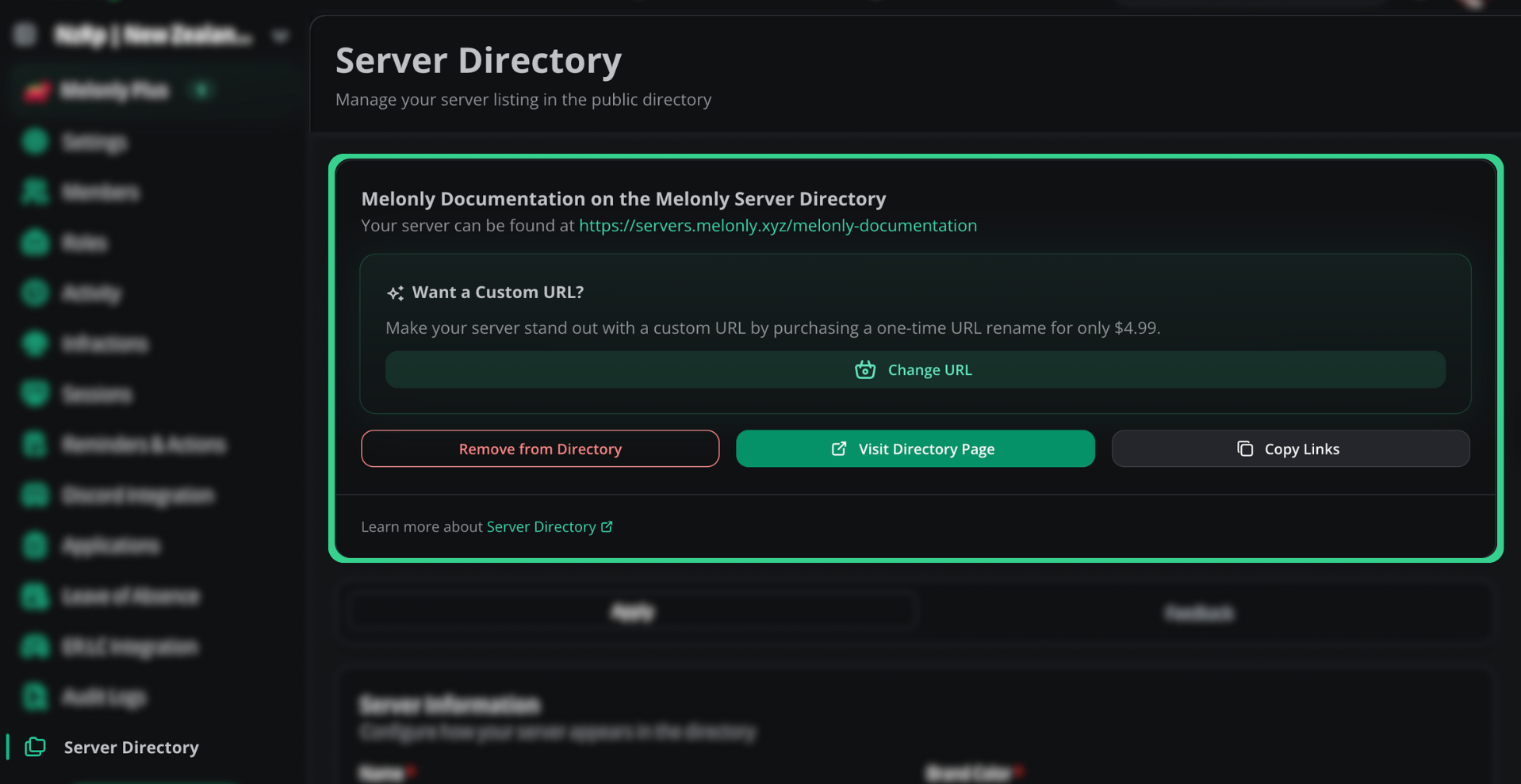Click the Discord Integration sidebar icon
1521x784 pixels.
(x=35, y=495)
